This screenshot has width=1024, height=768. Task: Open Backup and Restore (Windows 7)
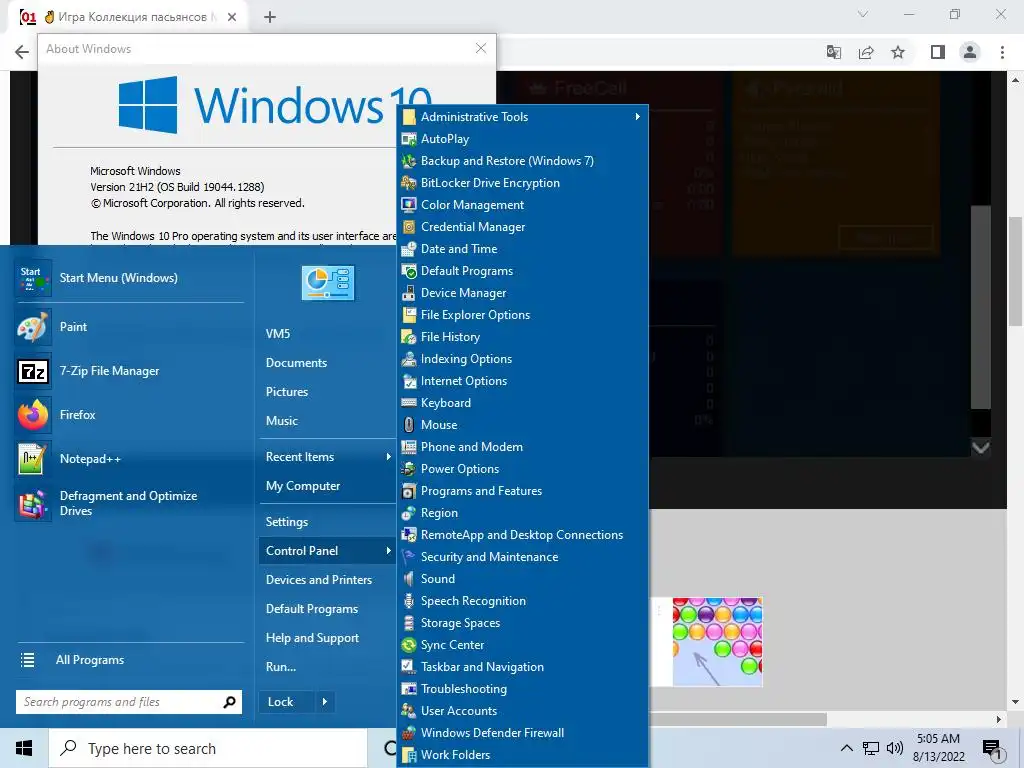point(522,161)
